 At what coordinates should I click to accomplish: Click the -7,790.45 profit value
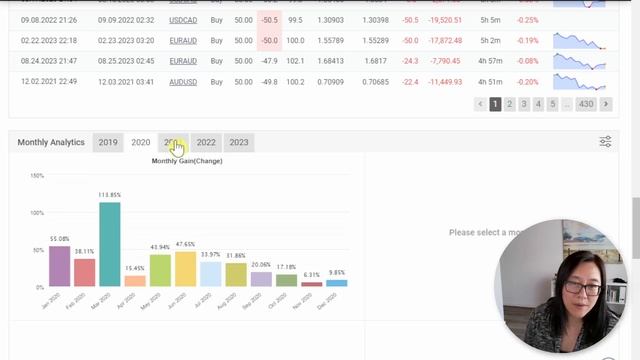pyautogui.click(x=445, y=61)
